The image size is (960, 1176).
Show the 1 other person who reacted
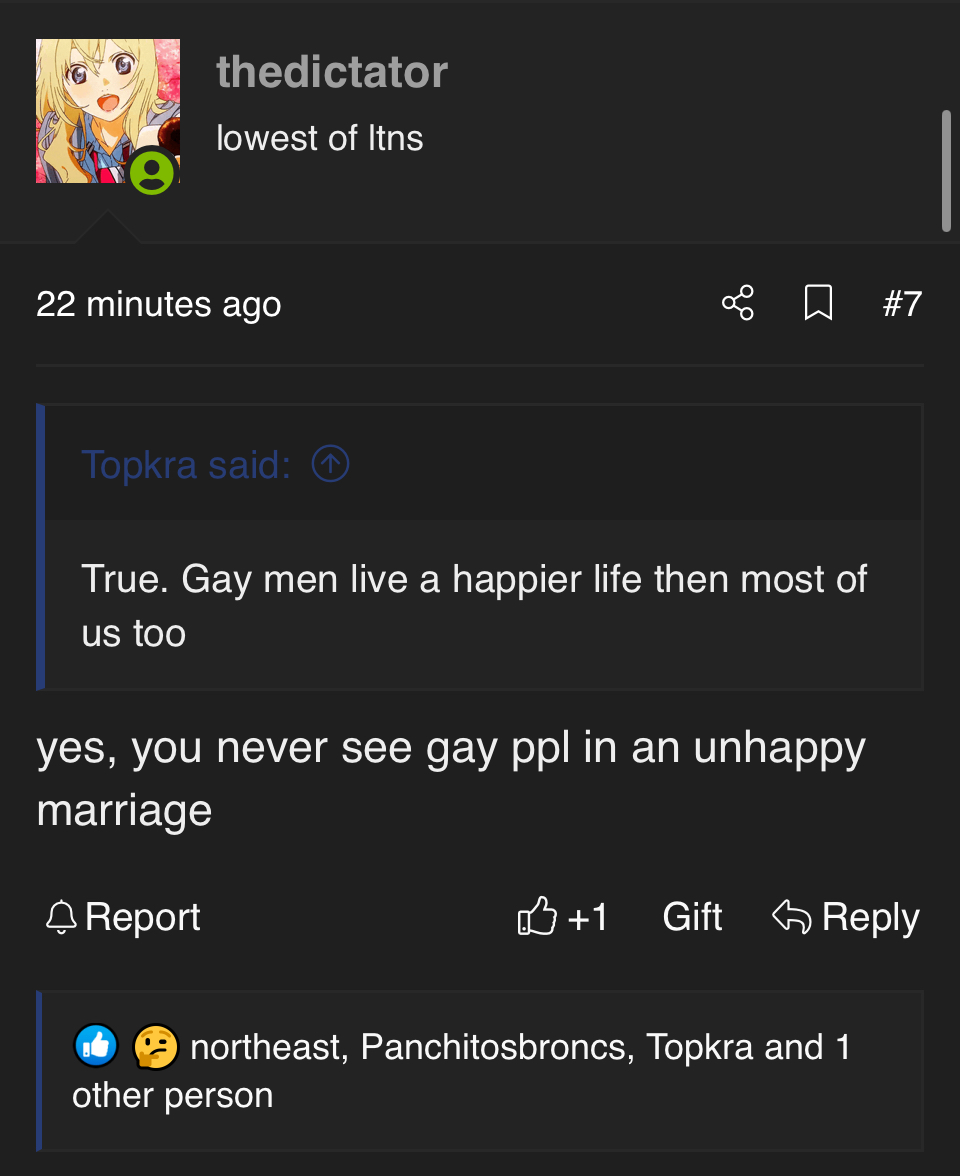(173, 1095)
